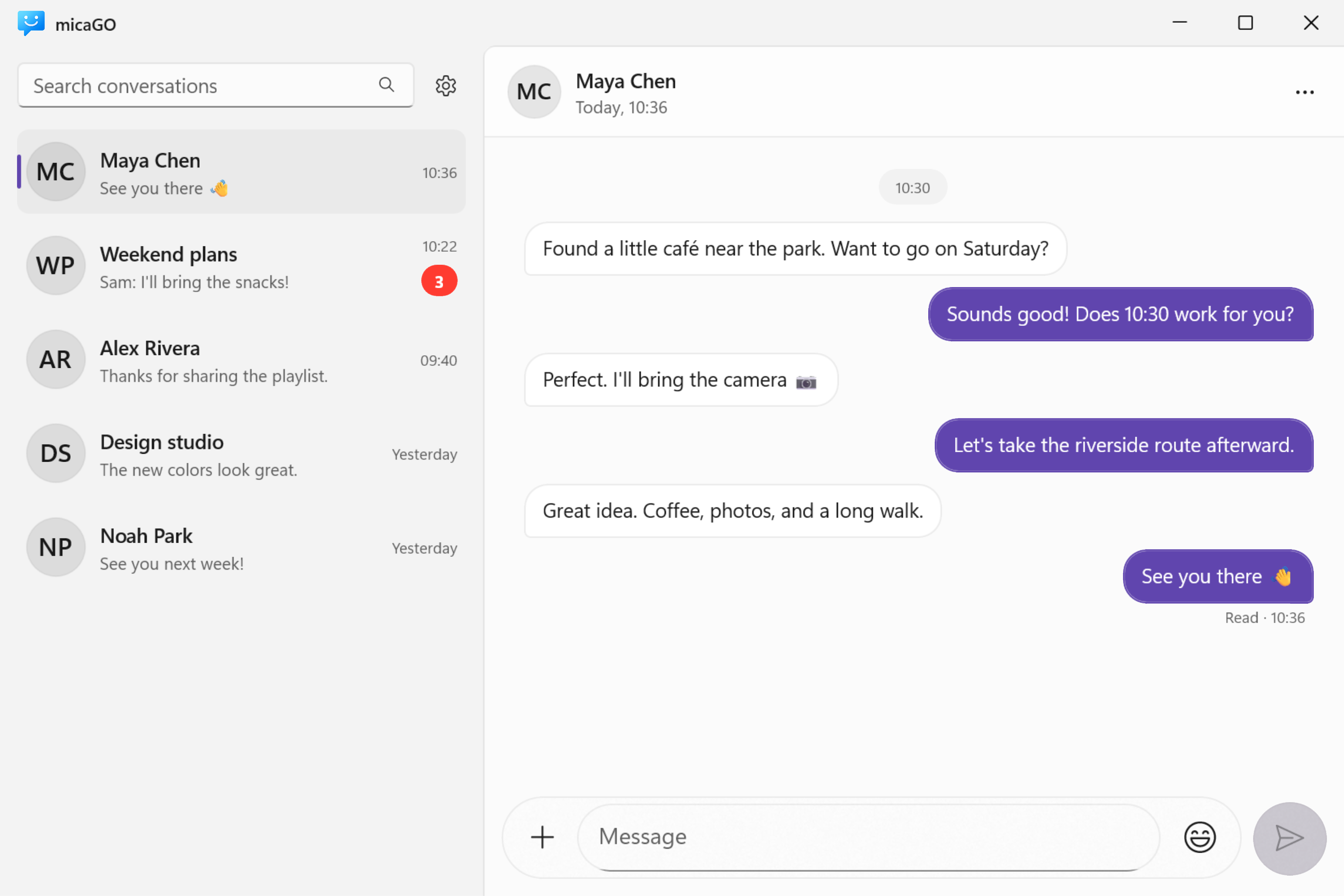Click the send message button
1344x896 pixels.
(1290, 838)
